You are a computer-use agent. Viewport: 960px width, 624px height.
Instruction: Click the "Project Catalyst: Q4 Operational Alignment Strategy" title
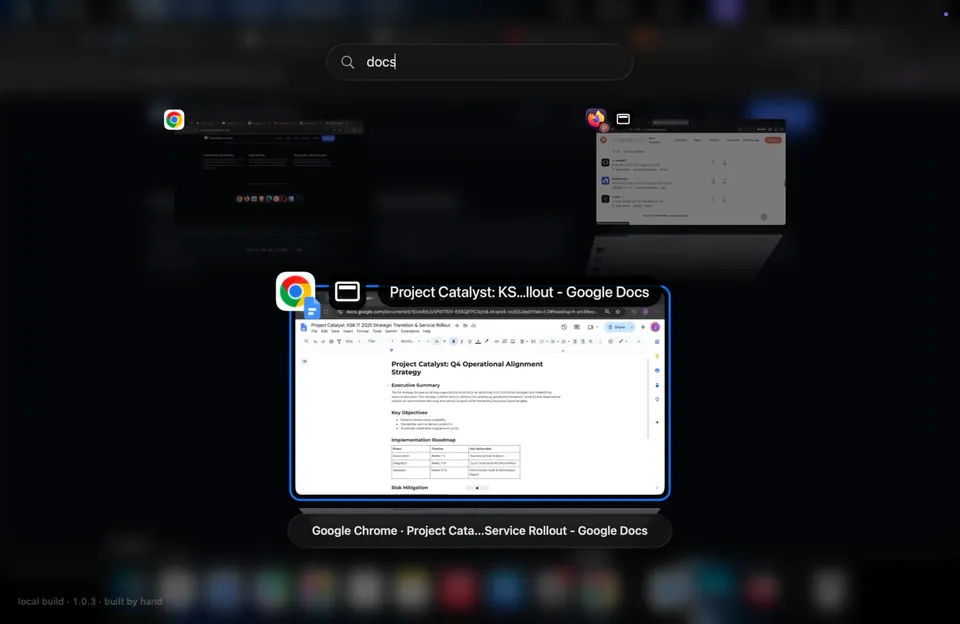click(467, 367)
